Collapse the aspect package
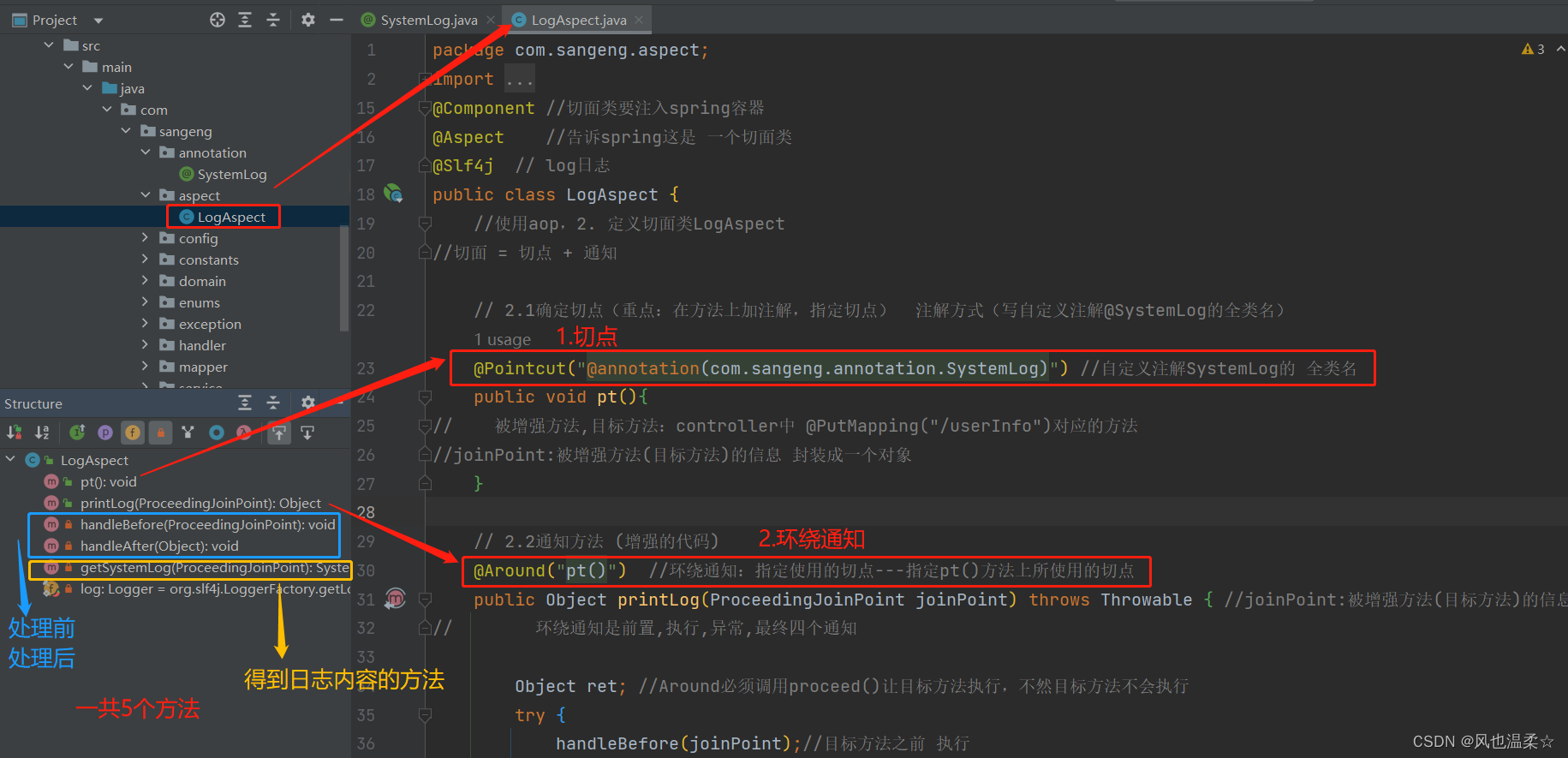This screenshot has width=1568, height=758. pos(146,195)
